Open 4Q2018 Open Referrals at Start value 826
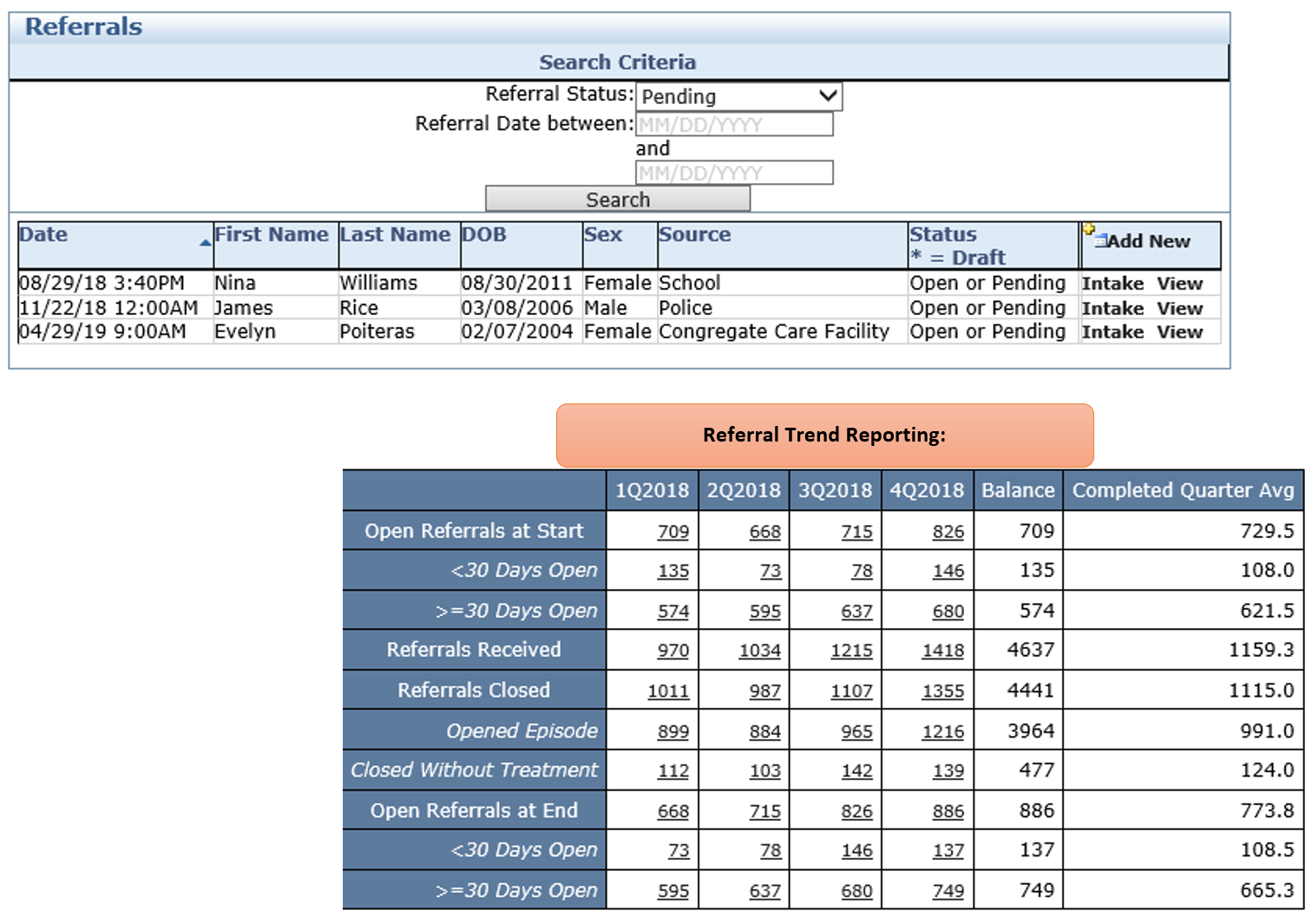The image size is (1312, 924). coord(948,531)
